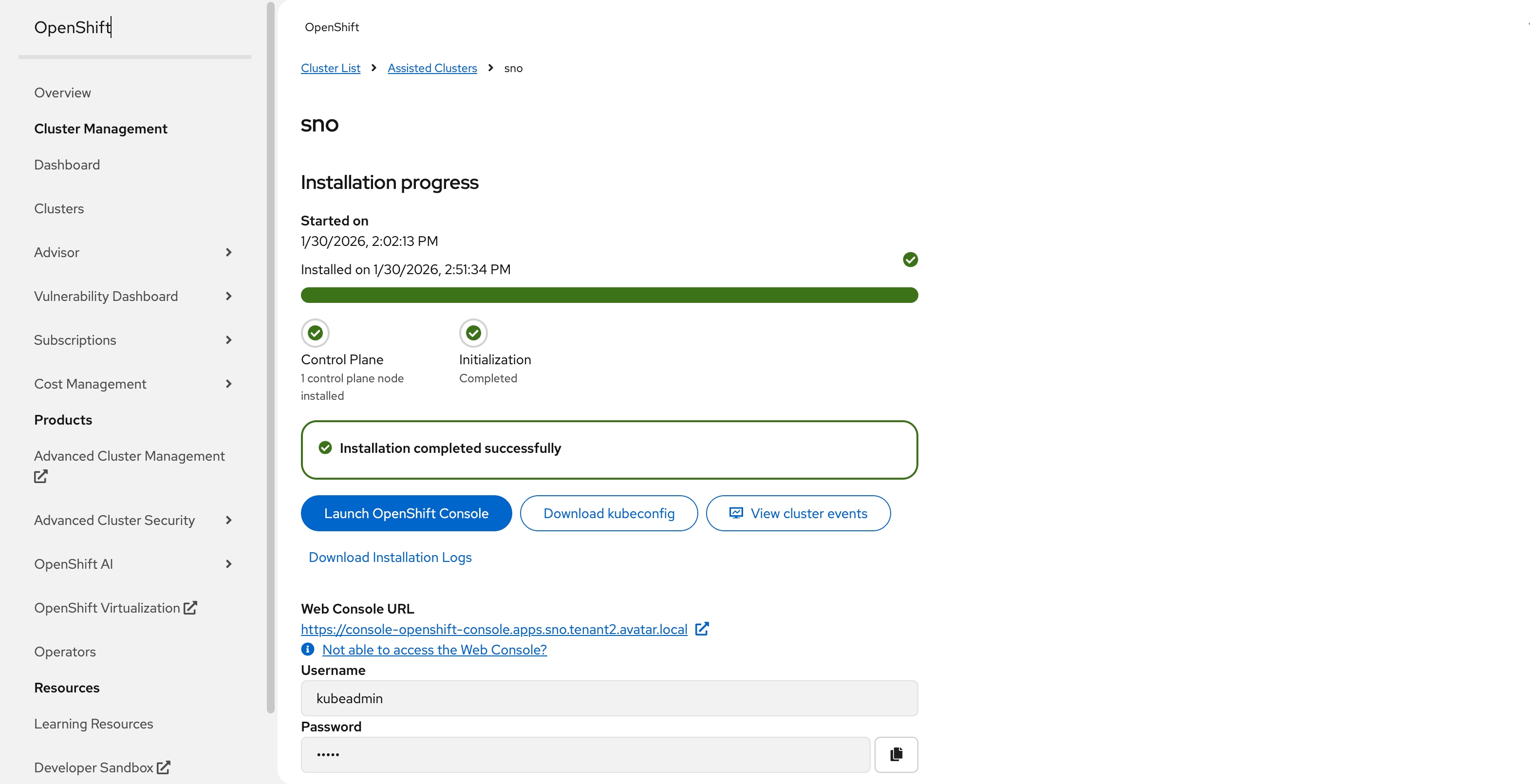
Task: Click the 'Resources' section heading
Action: point(67,688)
